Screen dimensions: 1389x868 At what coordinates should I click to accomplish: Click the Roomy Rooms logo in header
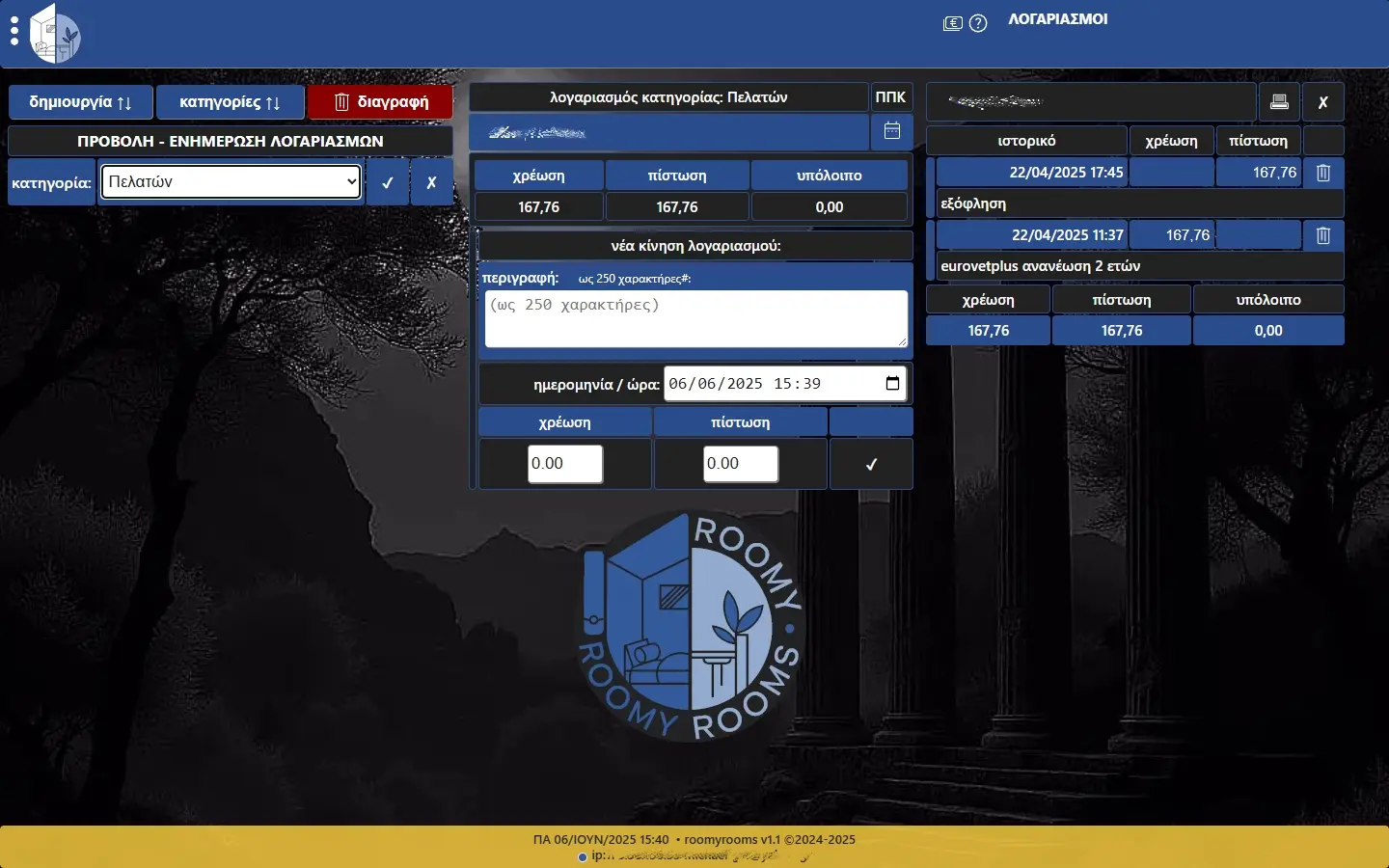pyautogui.click(x=56, y=34)
